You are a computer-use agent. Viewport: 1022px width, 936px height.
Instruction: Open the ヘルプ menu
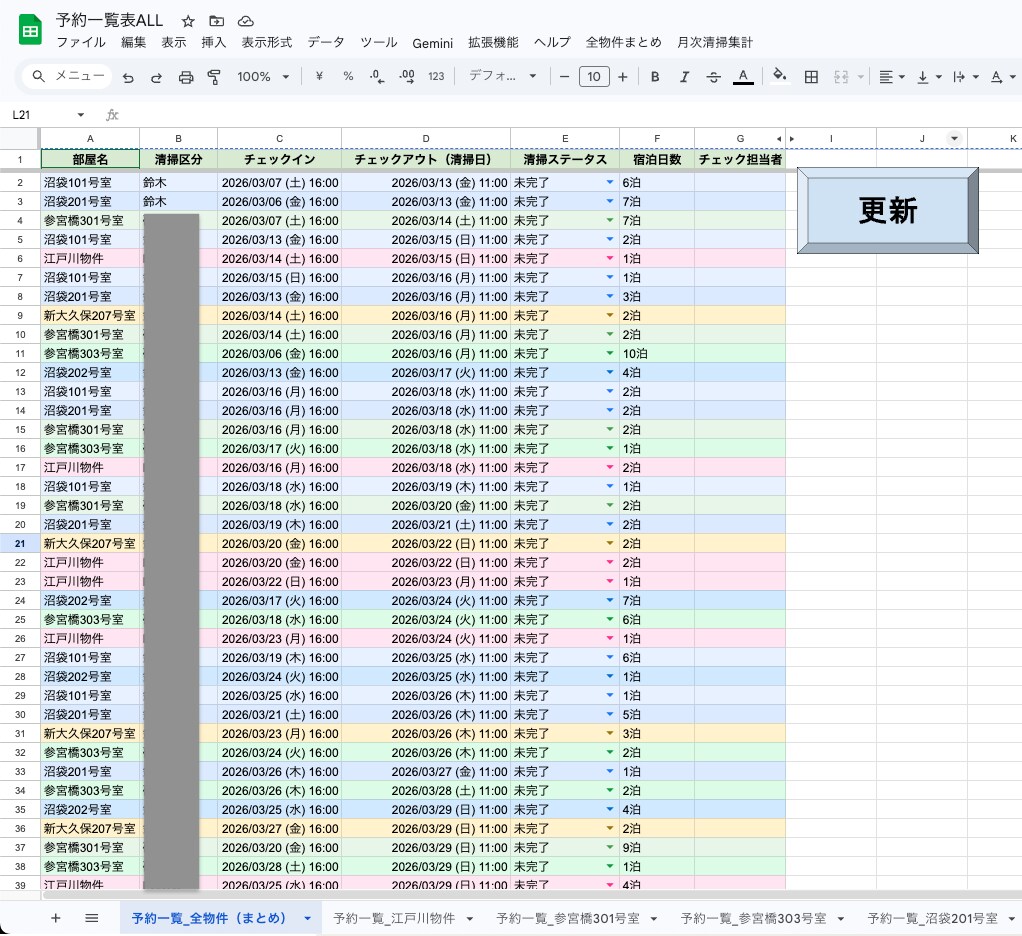(552, 42)
